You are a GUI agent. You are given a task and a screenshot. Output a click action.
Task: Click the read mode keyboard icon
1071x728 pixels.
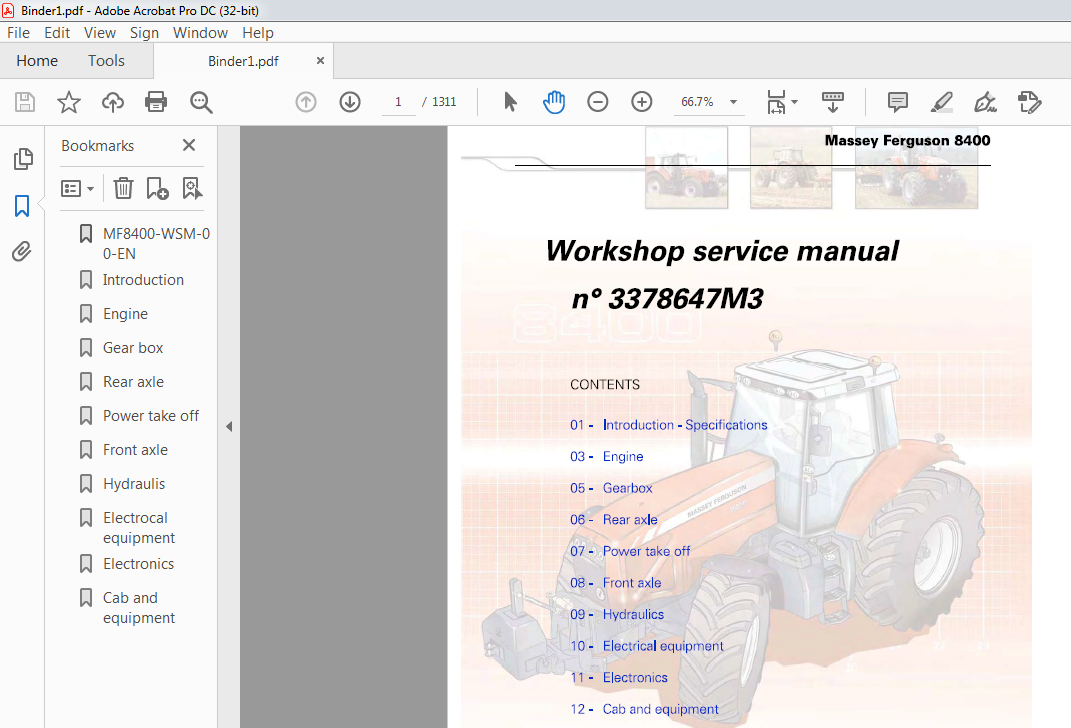tap(833, 102)
